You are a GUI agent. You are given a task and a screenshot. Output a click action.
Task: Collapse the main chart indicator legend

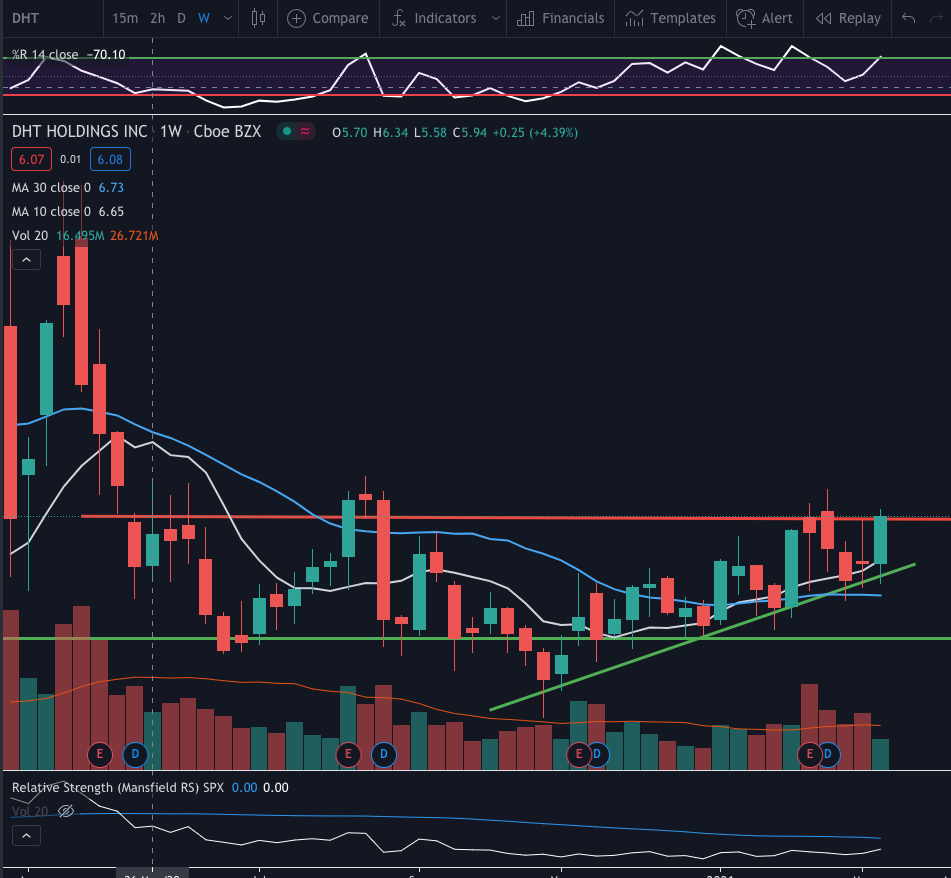26,260
